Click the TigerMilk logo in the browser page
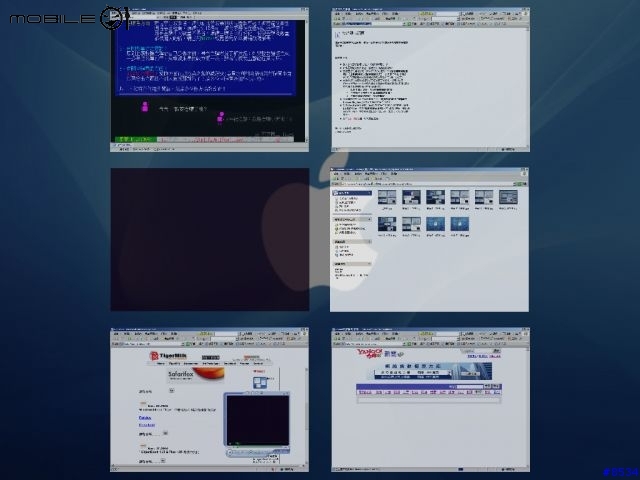Image resolution: width=640 pixels, height=480 pixels. point(168,356)
